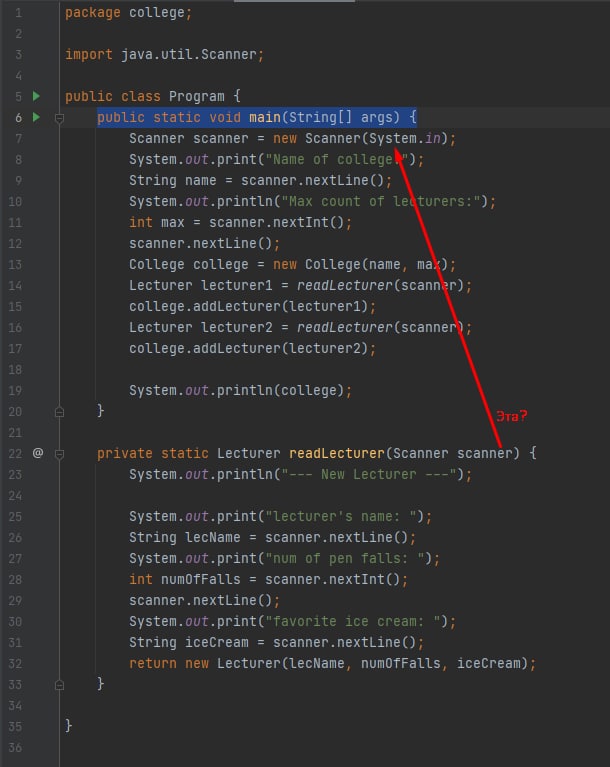
Task: Click the 'return new Lecturer' statement
Action: 333,664
